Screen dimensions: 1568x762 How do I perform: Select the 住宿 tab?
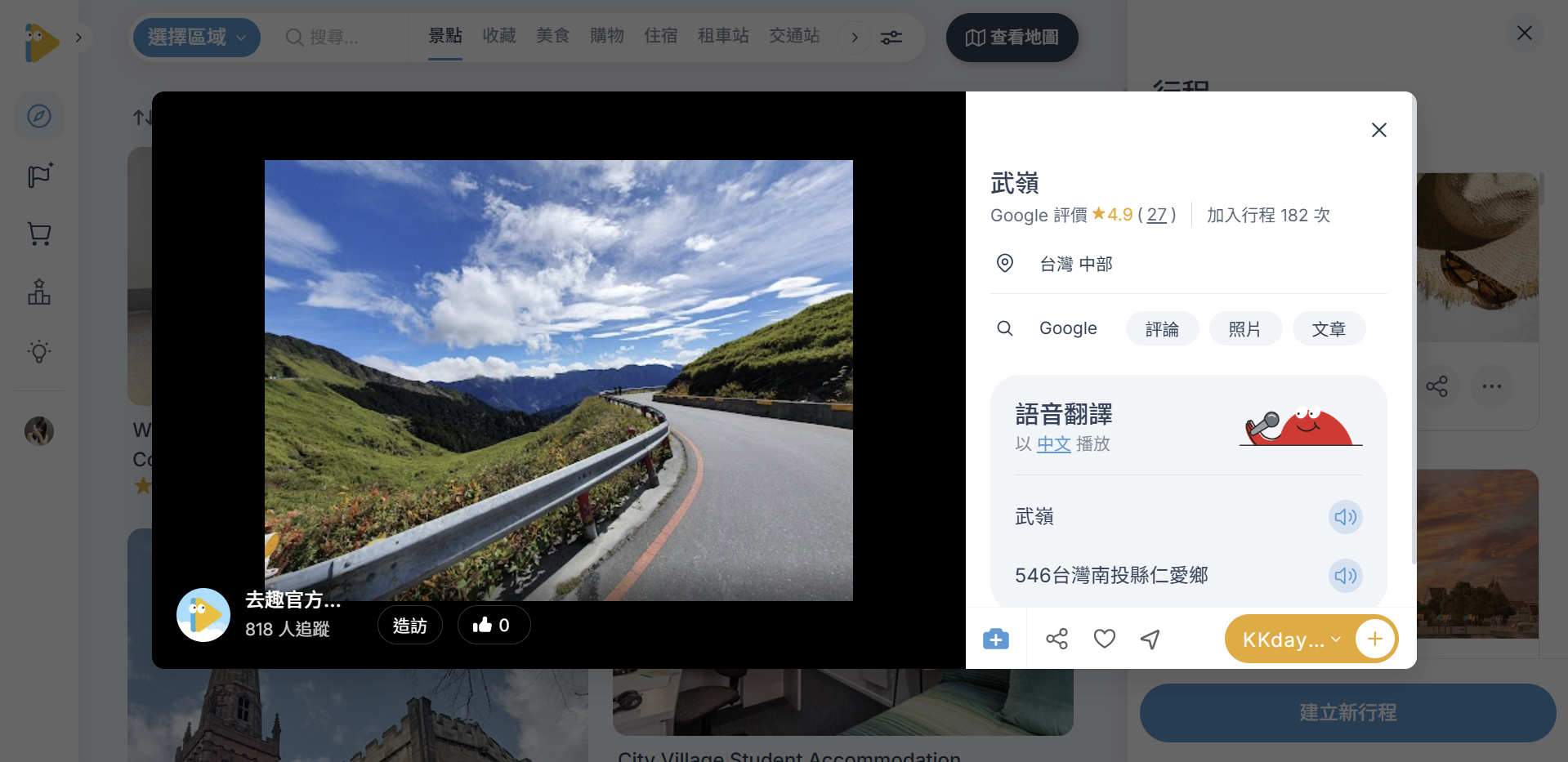(x=661, y=36)
